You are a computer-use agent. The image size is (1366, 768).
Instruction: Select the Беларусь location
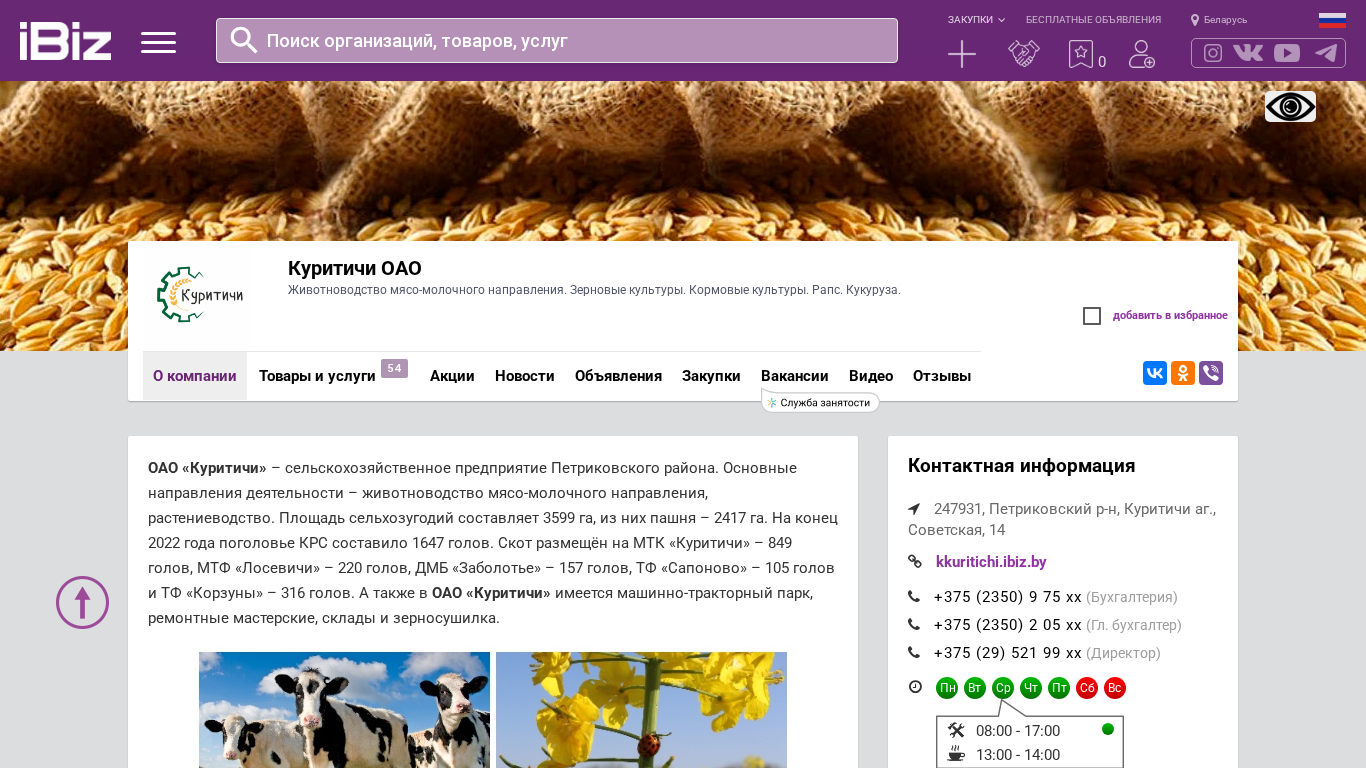(x=1219, y=20)
